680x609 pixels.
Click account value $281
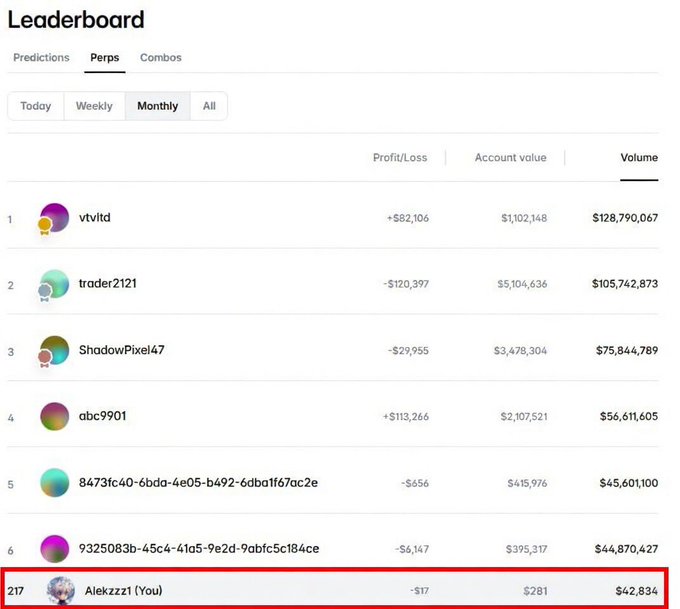tap(535, 591)
